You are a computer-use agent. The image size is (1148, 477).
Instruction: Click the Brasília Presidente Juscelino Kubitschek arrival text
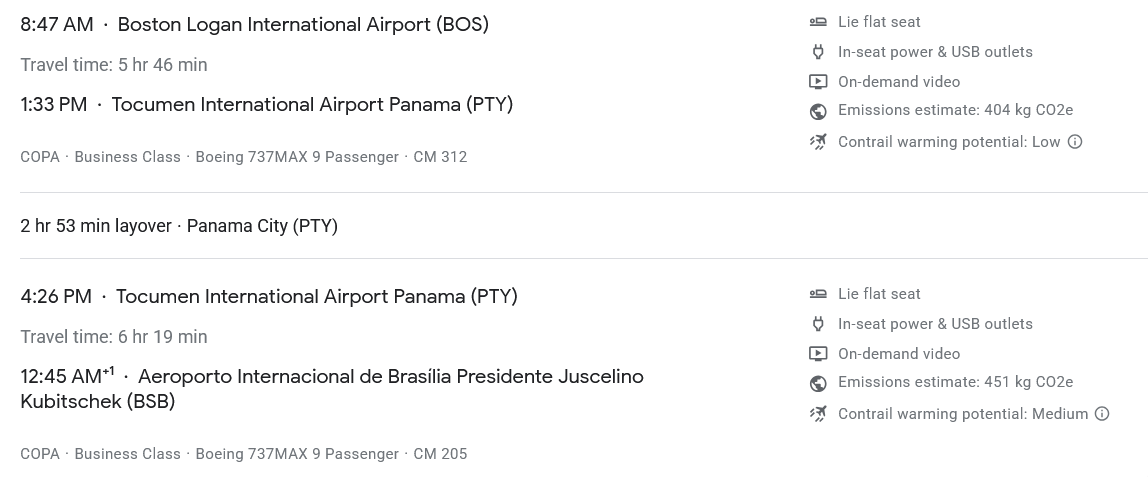pyautogui.click(x=390, y=377)
